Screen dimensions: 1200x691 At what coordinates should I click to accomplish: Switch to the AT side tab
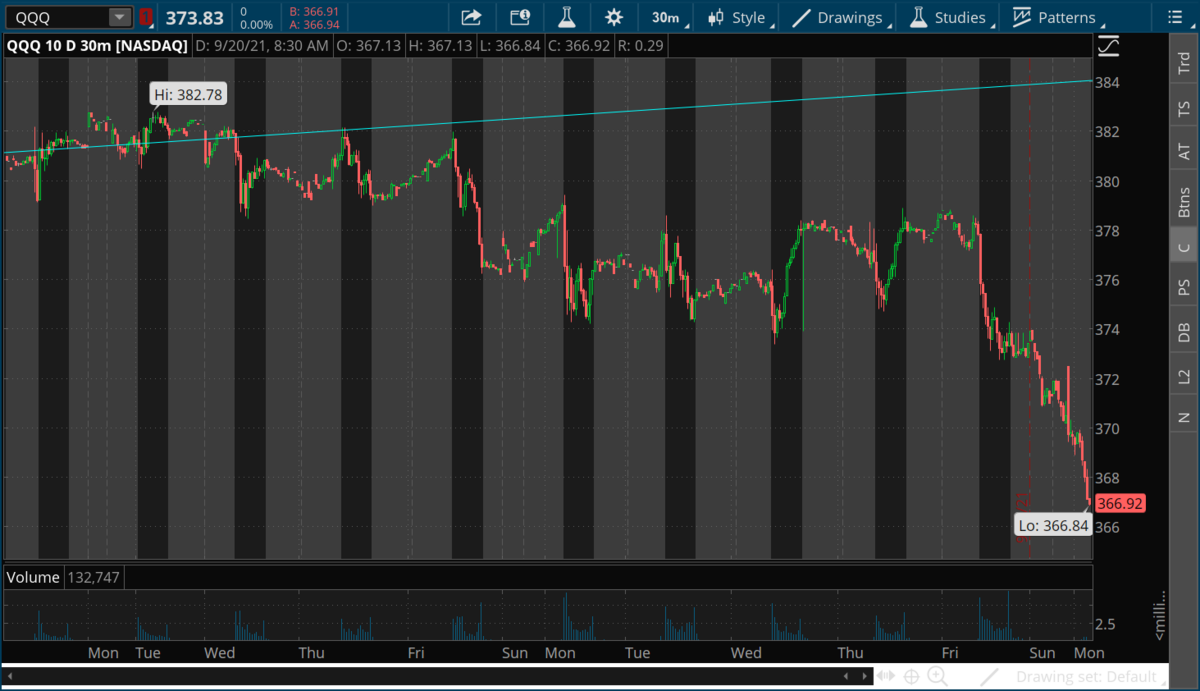pos(1184,152)
